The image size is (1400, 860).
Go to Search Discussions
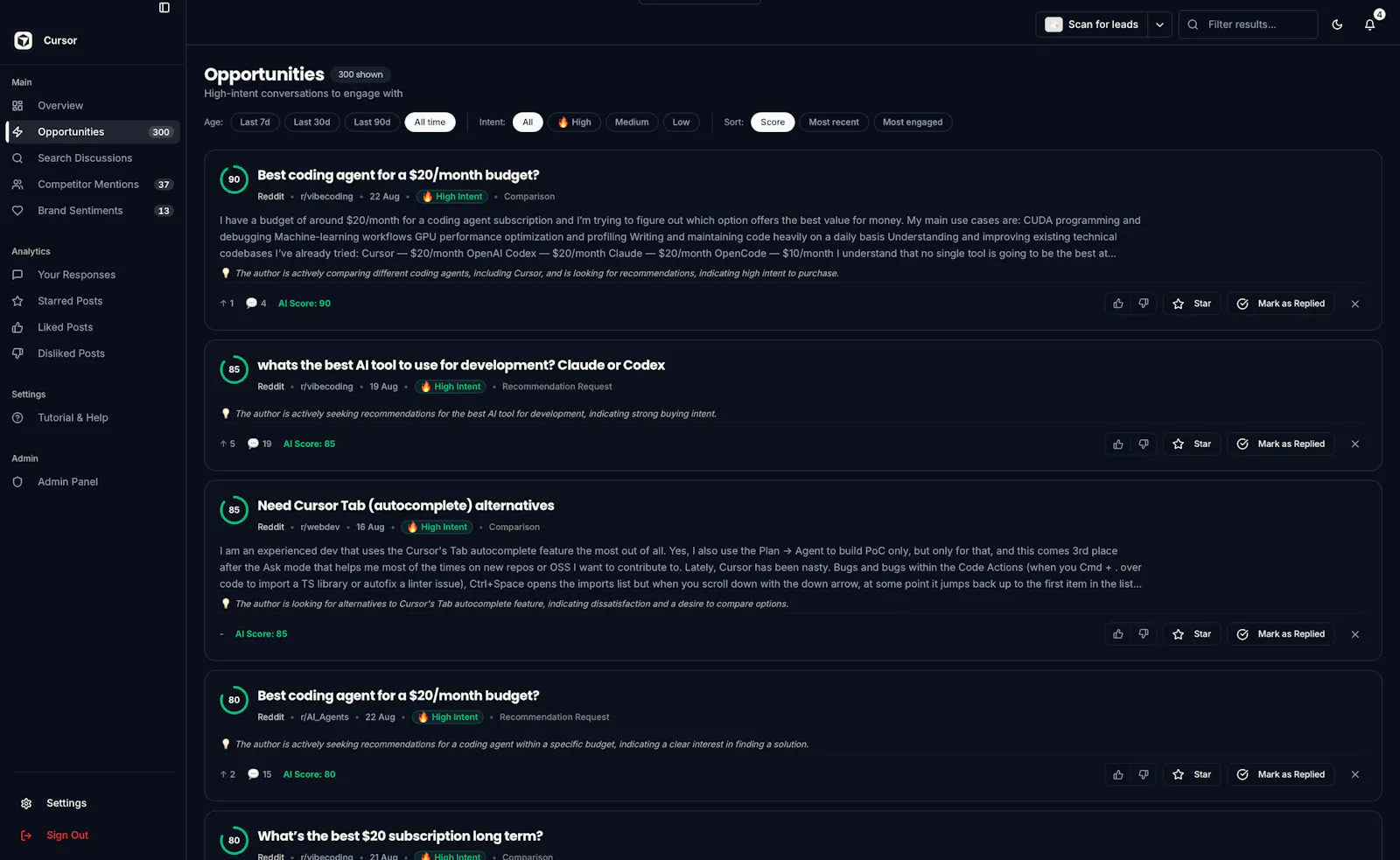pos(93,158)
